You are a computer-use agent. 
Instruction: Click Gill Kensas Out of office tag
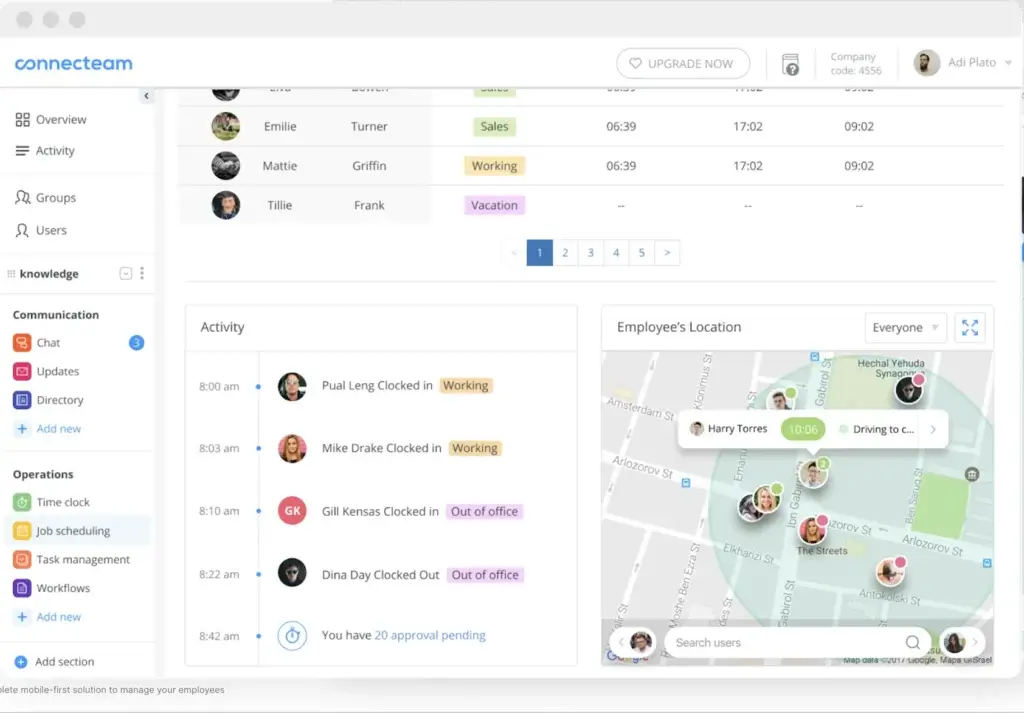point(485,512)
